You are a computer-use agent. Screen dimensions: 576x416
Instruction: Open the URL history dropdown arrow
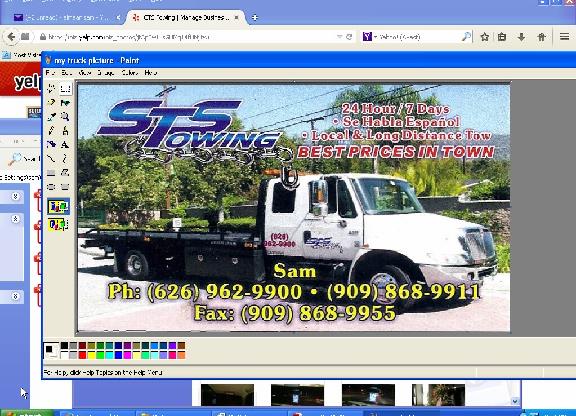click(339, 37)
